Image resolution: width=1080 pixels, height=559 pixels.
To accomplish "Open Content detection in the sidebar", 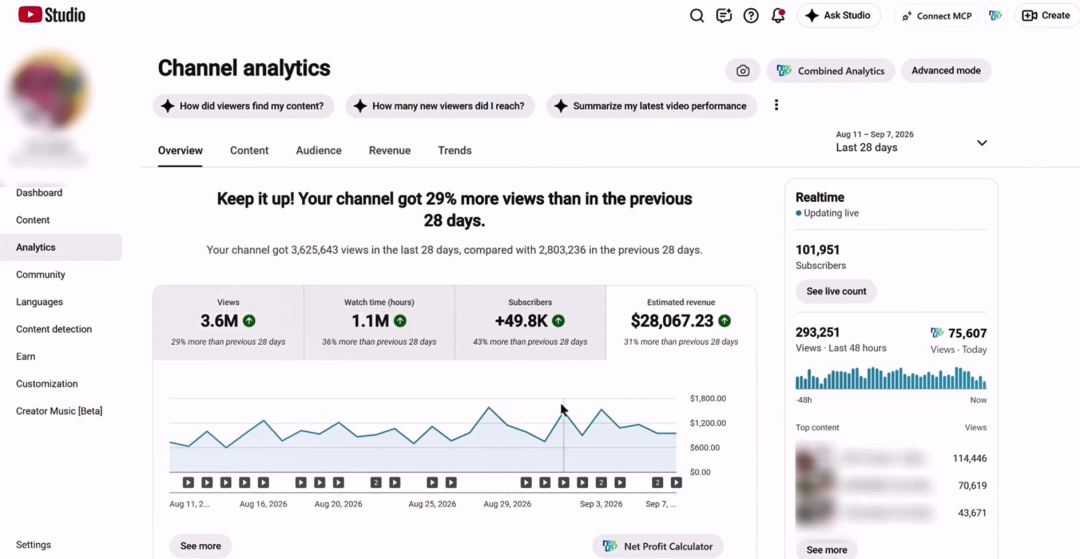I will point(61,329).
